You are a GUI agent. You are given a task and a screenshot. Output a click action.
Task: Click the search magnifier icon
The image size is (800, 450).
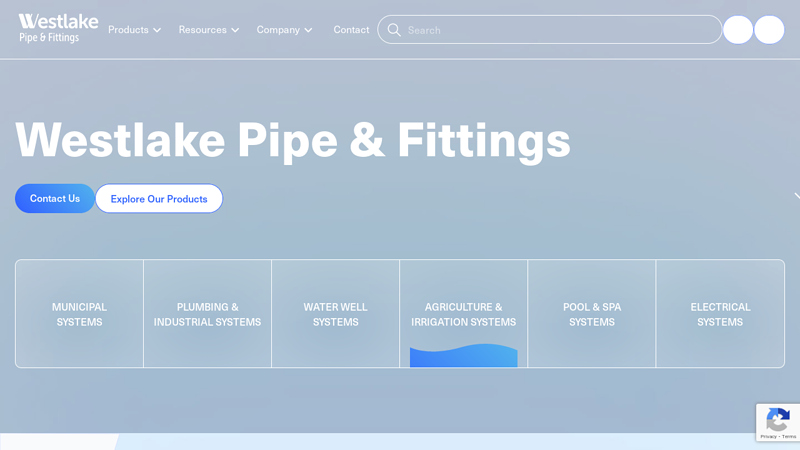click(394, 30)
